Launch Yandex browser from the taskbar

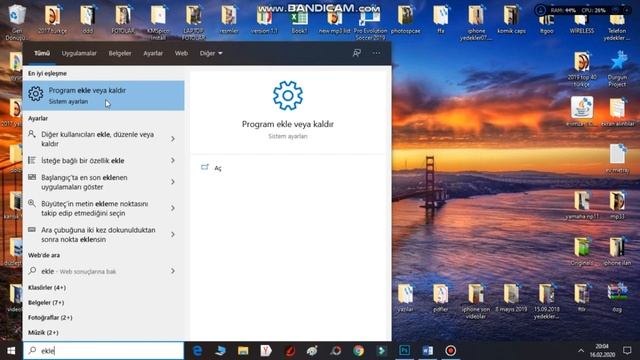[266, 351]
